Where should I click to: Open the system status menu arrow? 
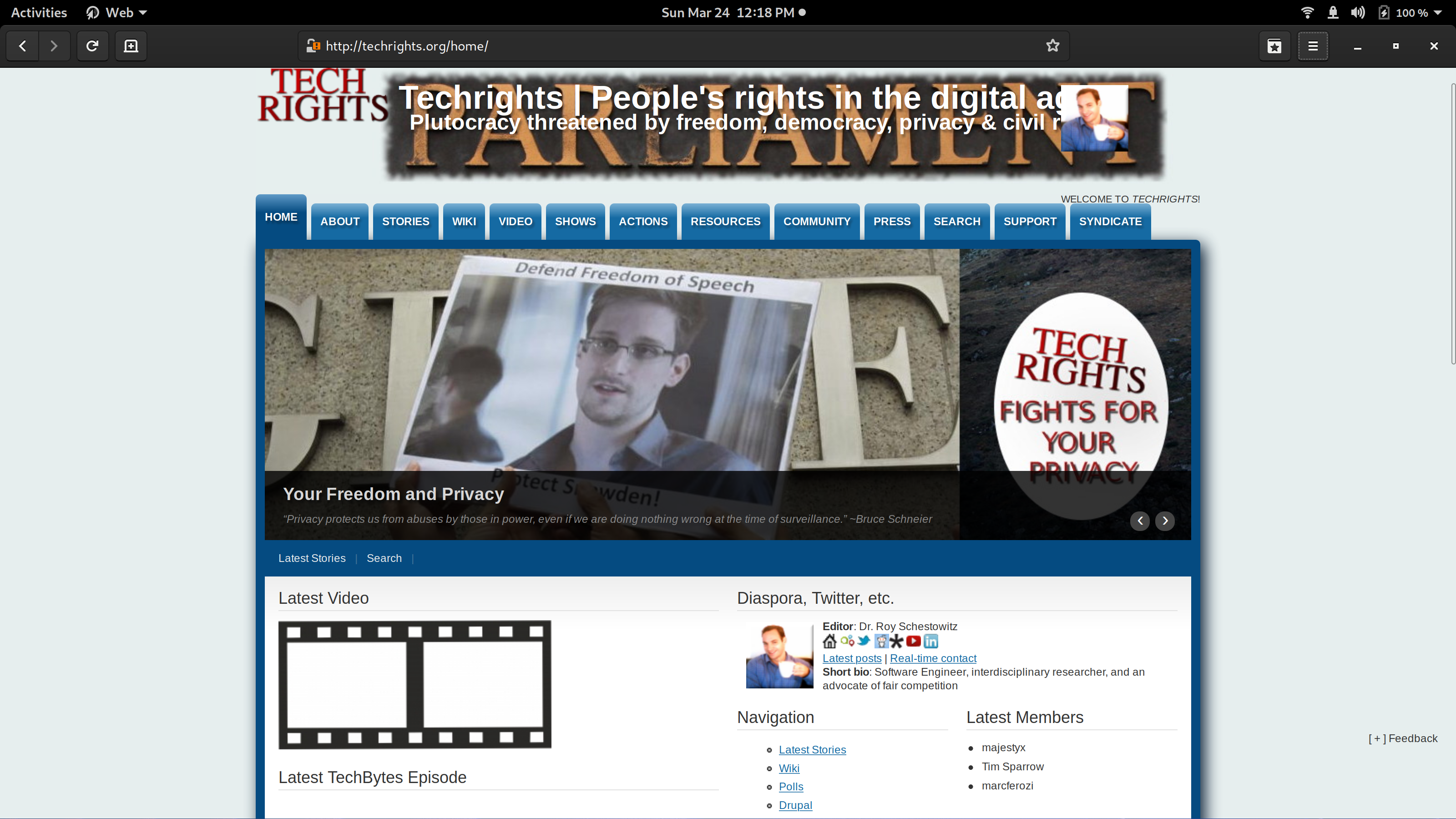click(1438, 12)
